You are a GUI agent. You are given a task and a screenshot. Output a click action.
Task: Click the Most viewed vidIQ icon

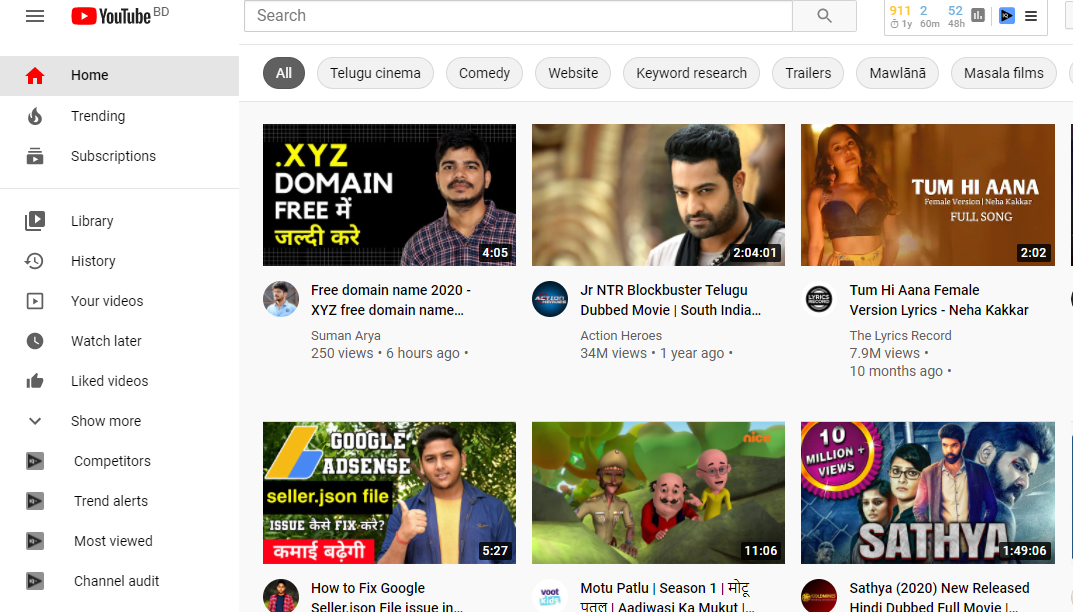tap(35, 541)
